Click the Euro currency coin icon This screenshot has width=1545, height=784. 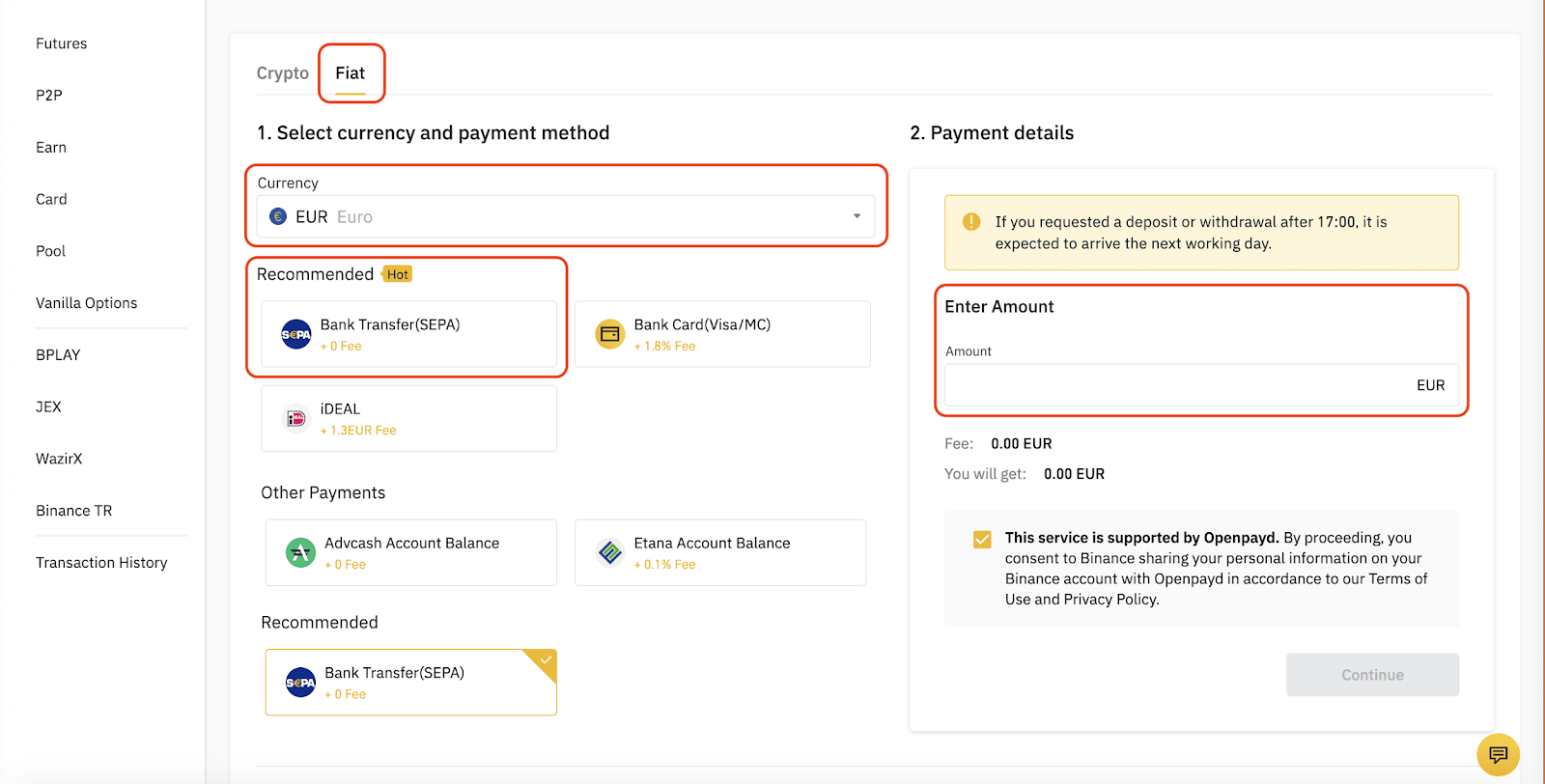click(x=278, y=216)
